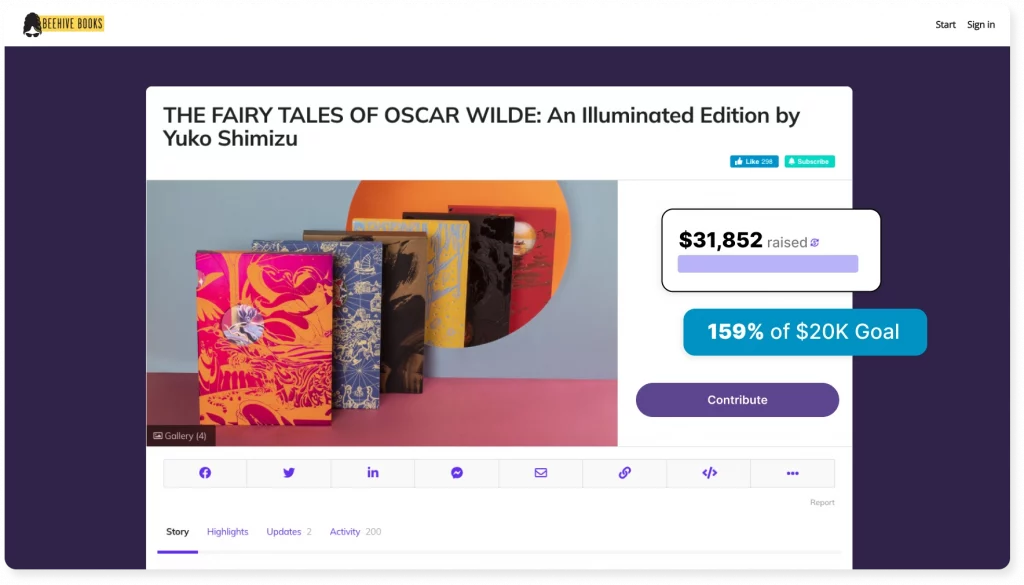1024x585 pixels.
Task: Open the Gallery (4) image viewer
Action: click(180, 436)
